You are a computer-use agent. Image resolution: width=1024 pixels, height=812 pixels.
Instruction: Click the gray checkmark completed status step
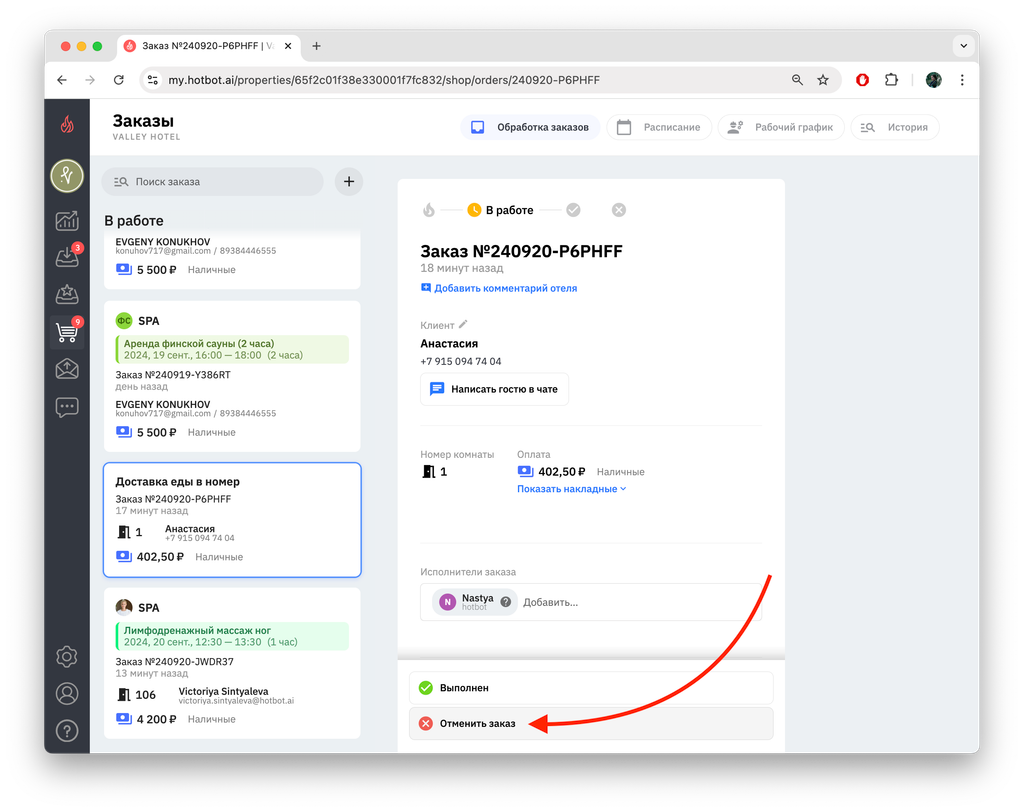click(x=573, y=210)
